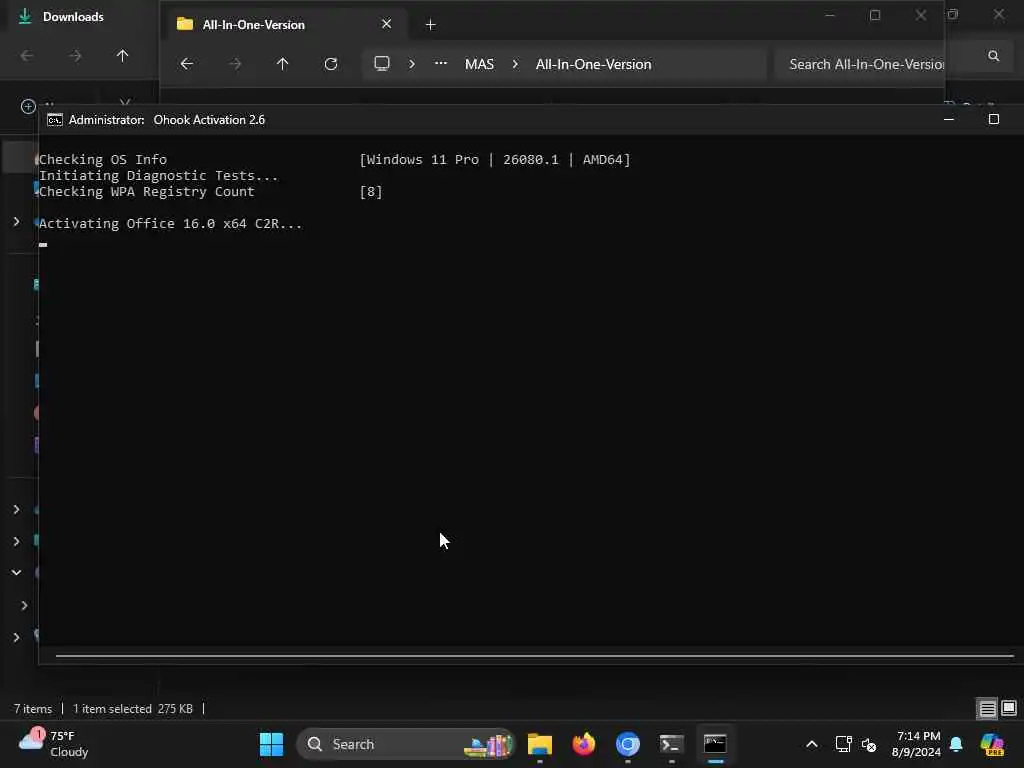Select the active command prompt taskbar icon
The height and width of the screenshot is (768, 1024).
[715, 744]
